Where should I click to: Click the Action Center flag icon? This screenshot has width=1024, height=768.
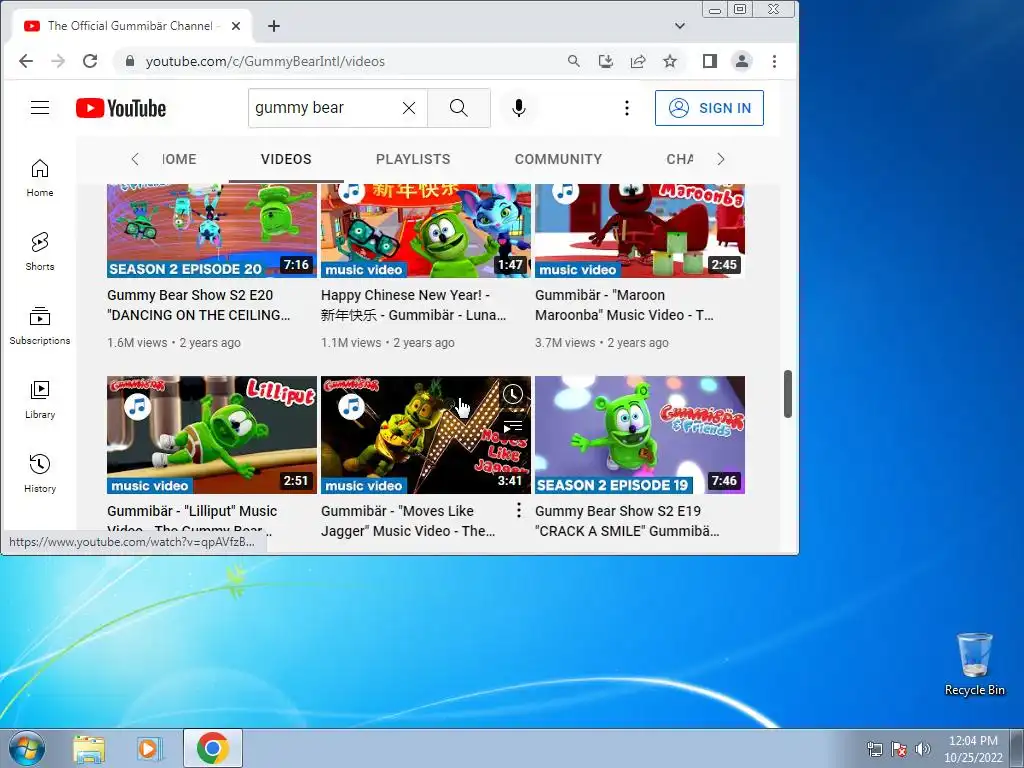click(x=899, y=749)
